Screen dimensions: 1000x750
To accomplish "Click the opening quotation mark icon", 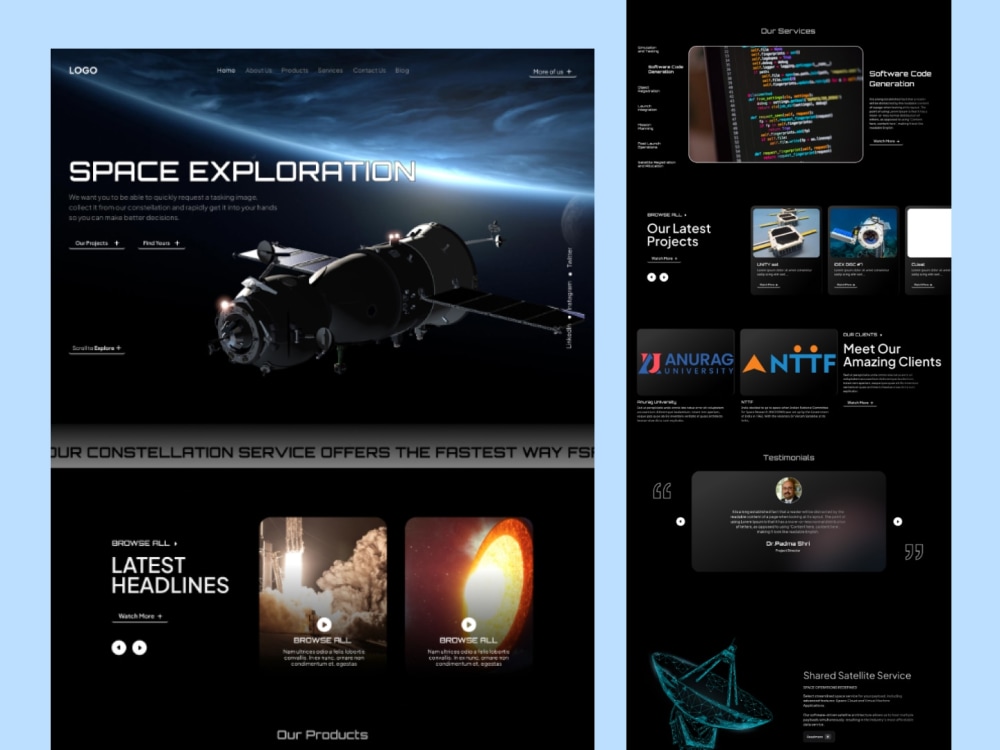I will point(662,491).
